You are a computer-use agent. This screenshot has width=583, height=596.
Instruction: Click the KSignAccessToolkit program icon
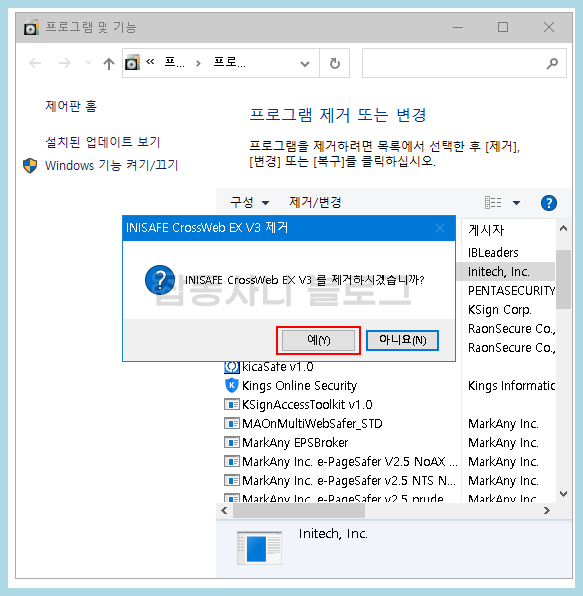[x=231, y=405]
